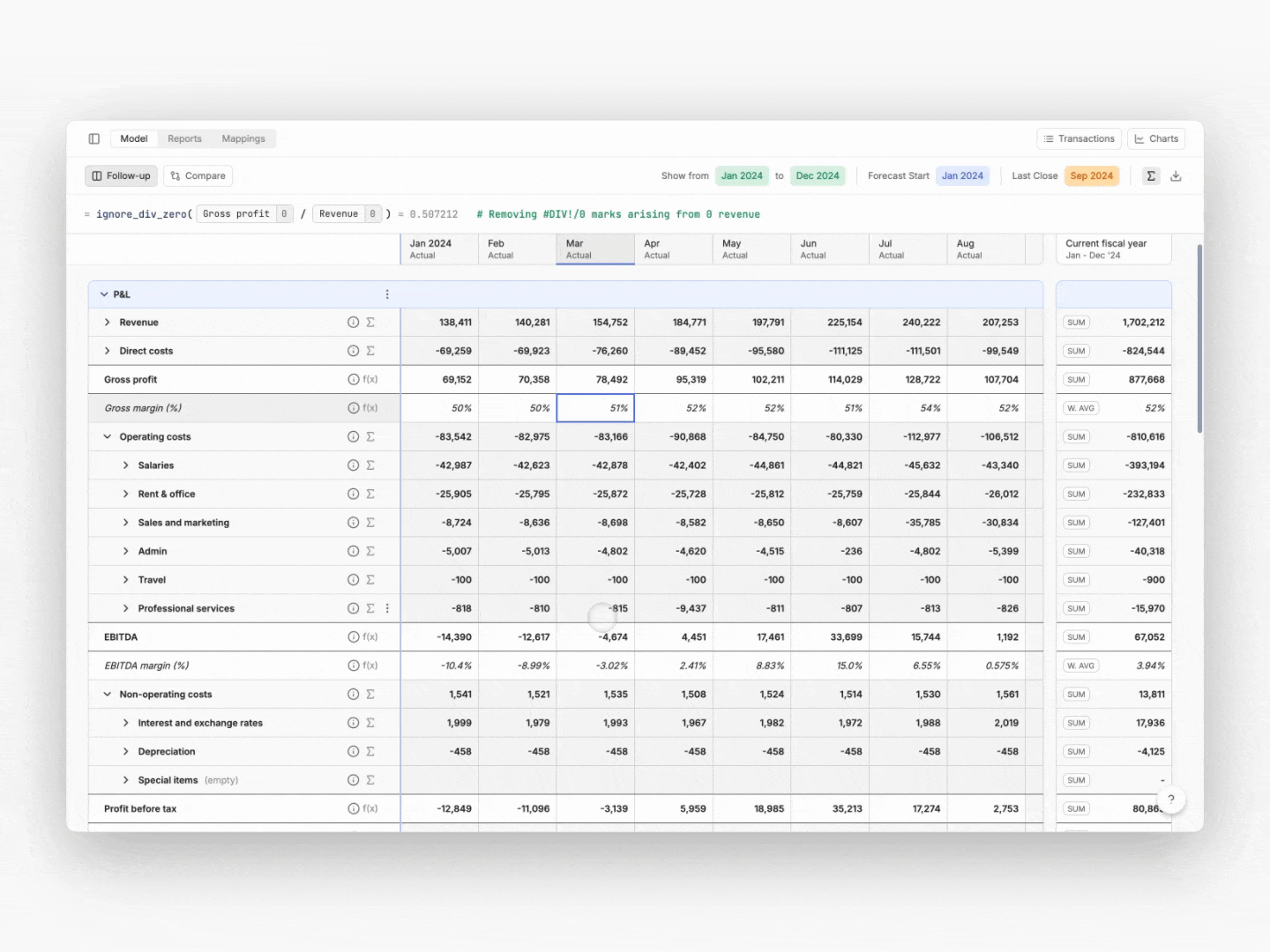Click the SUM badge on Revenue row
Viewport: 1270px width, 952px height.
point(1076,323)
